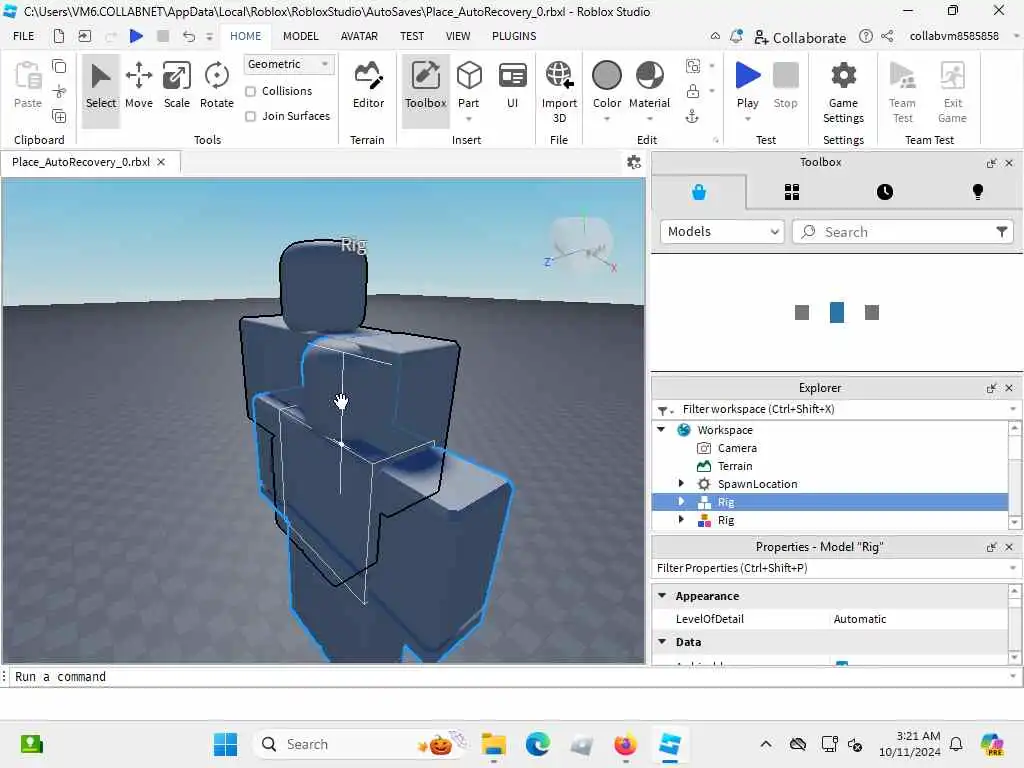The image size is (1024, 768).
Task: Enable the Join Surfaces checkbox
Action: [x=250, y=116]
